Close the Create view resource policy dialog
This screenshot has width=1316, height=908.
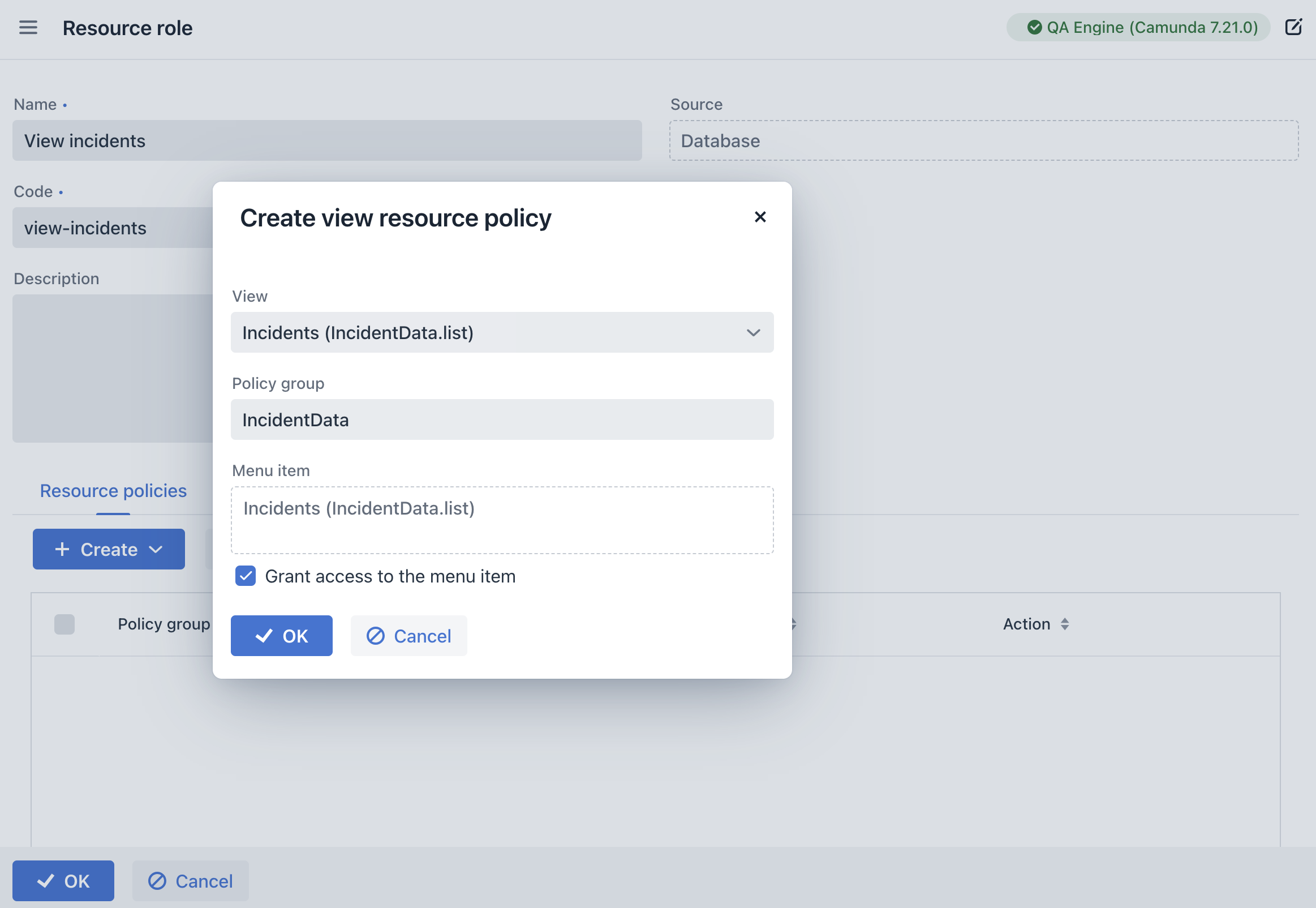click(760, 217)
